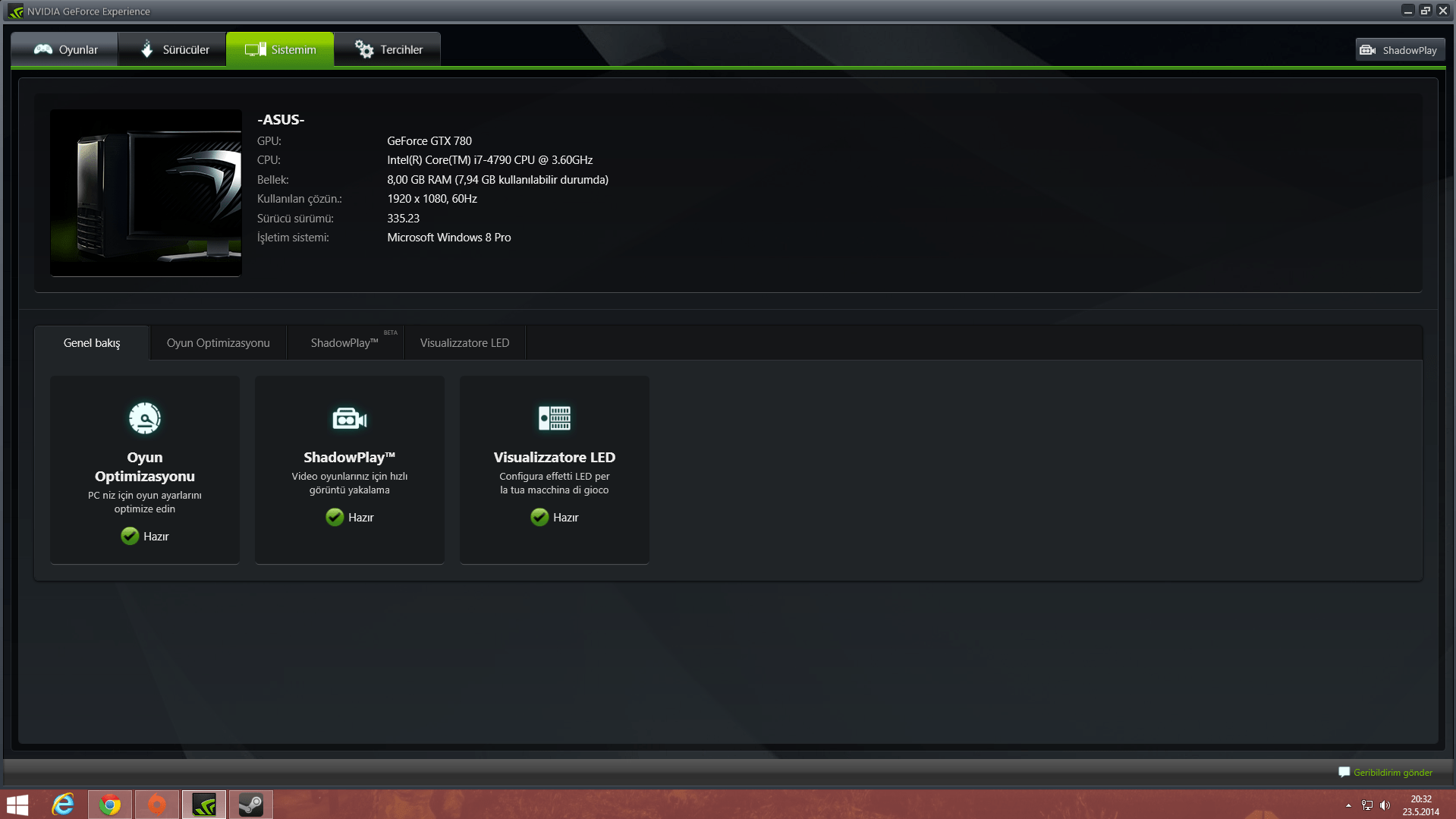Close the GeForce Experience window
The height and width of the screenshot is (819, 1456).
tap(1443, 11)
